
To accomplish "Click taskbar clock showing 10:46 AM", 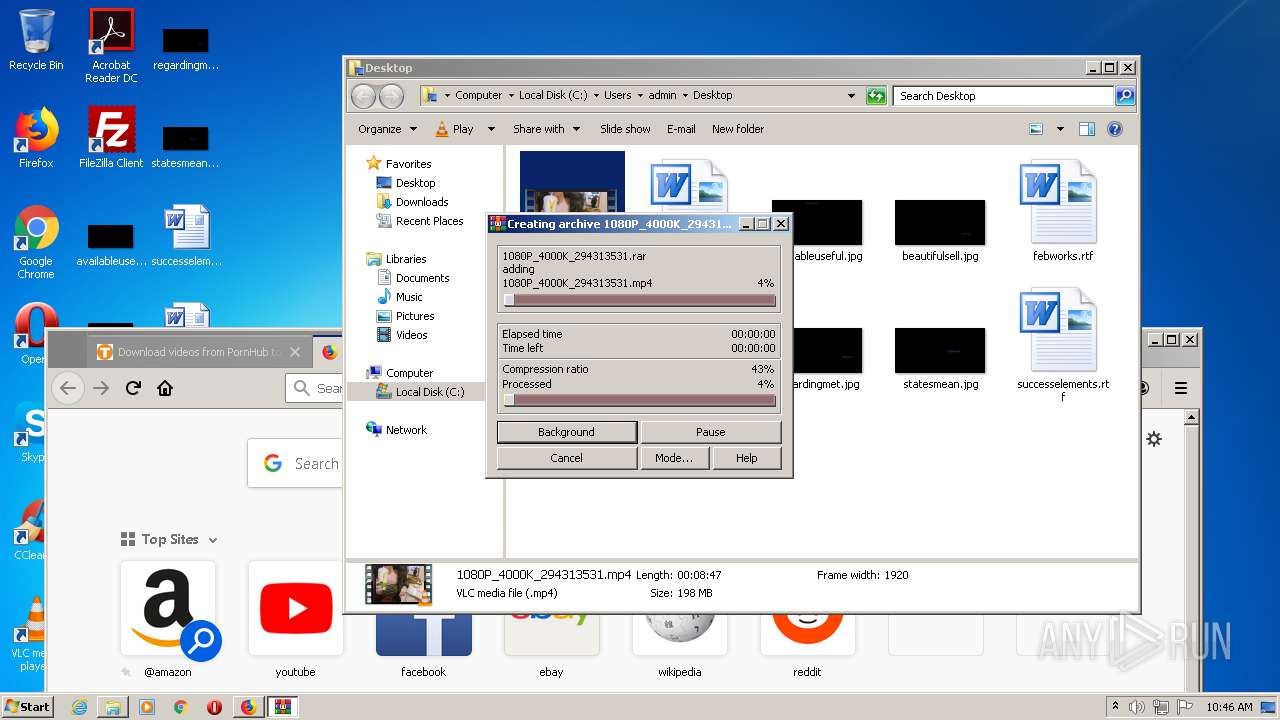I will [x=1229, y=707].
